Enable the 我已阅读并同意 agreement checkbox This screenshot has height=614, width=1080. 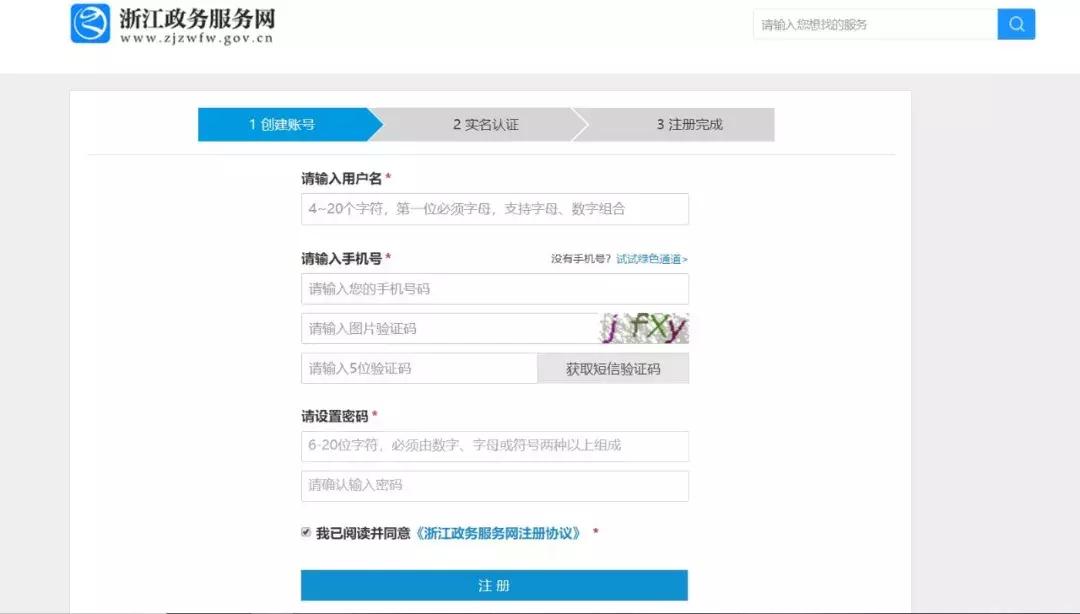(305, 533)
